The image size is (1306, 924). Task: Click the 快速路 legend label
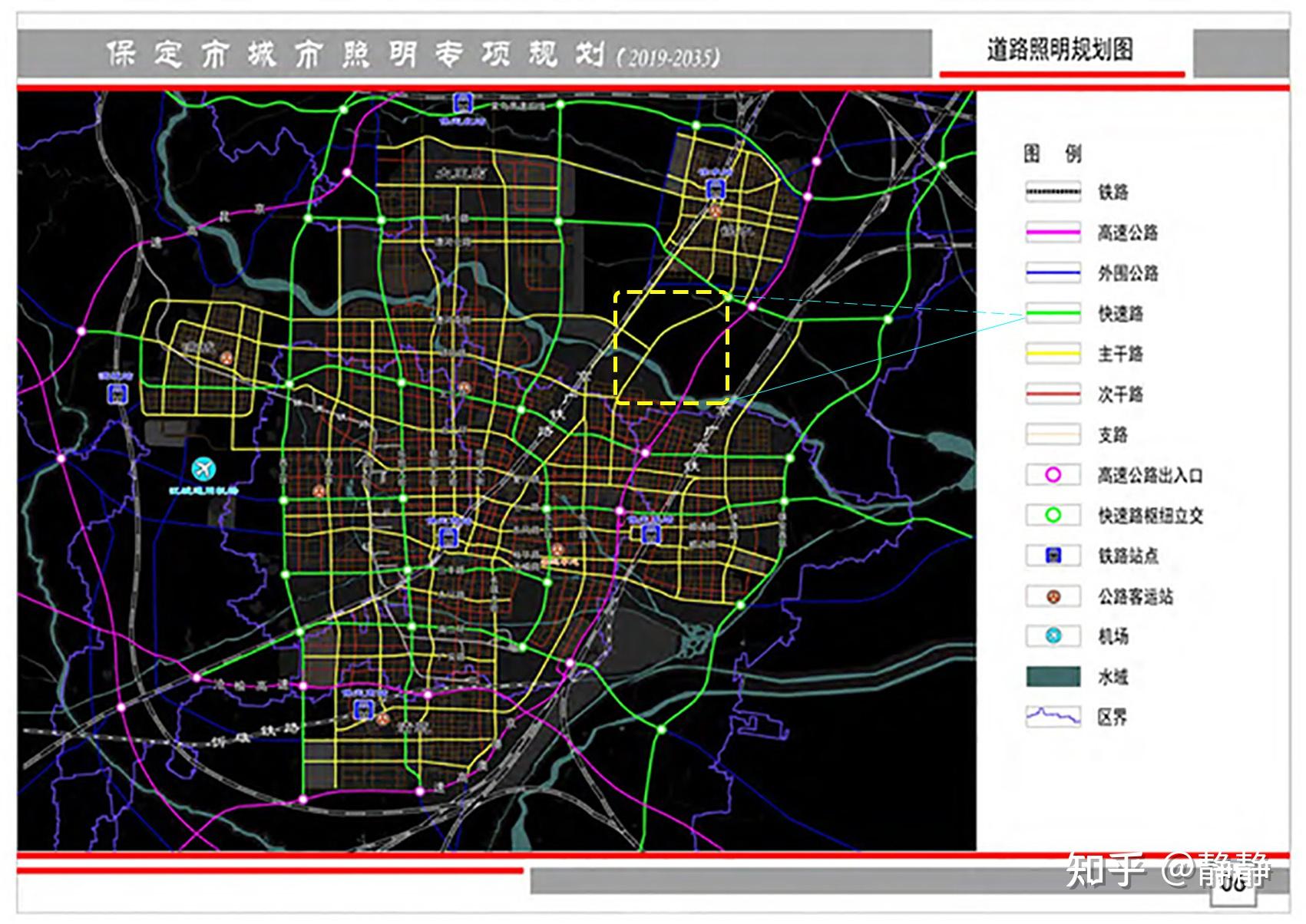pyautogui.click(x=1120, y=313)
